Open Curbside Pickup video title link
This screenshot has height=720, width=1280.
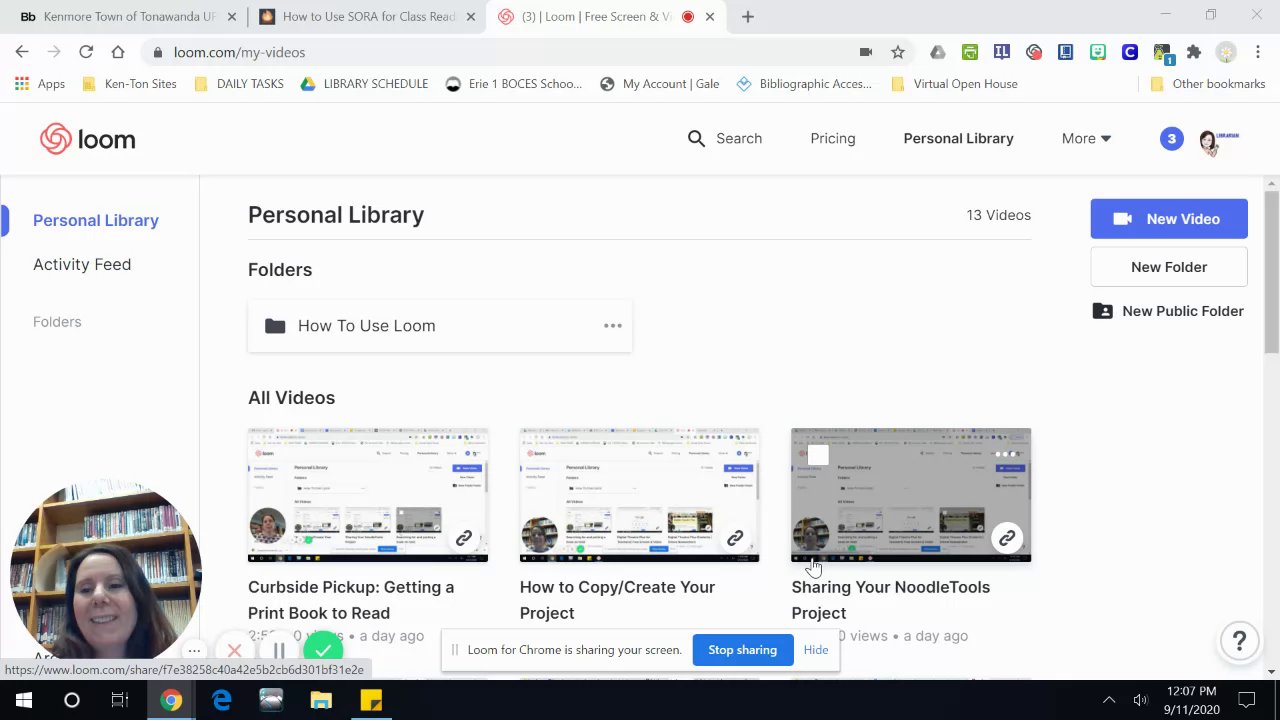point(351,600)
